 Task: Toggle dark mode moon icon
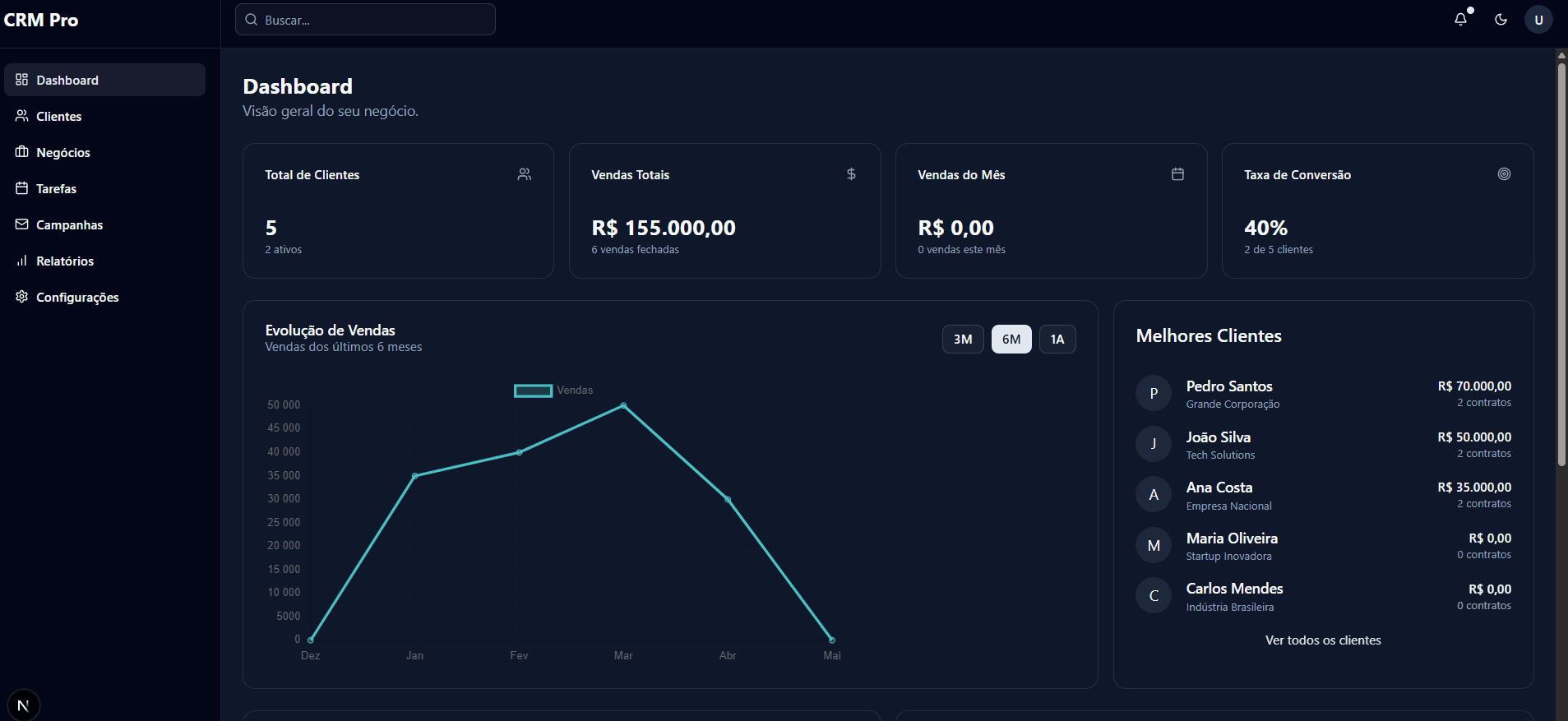(1501, 20)
